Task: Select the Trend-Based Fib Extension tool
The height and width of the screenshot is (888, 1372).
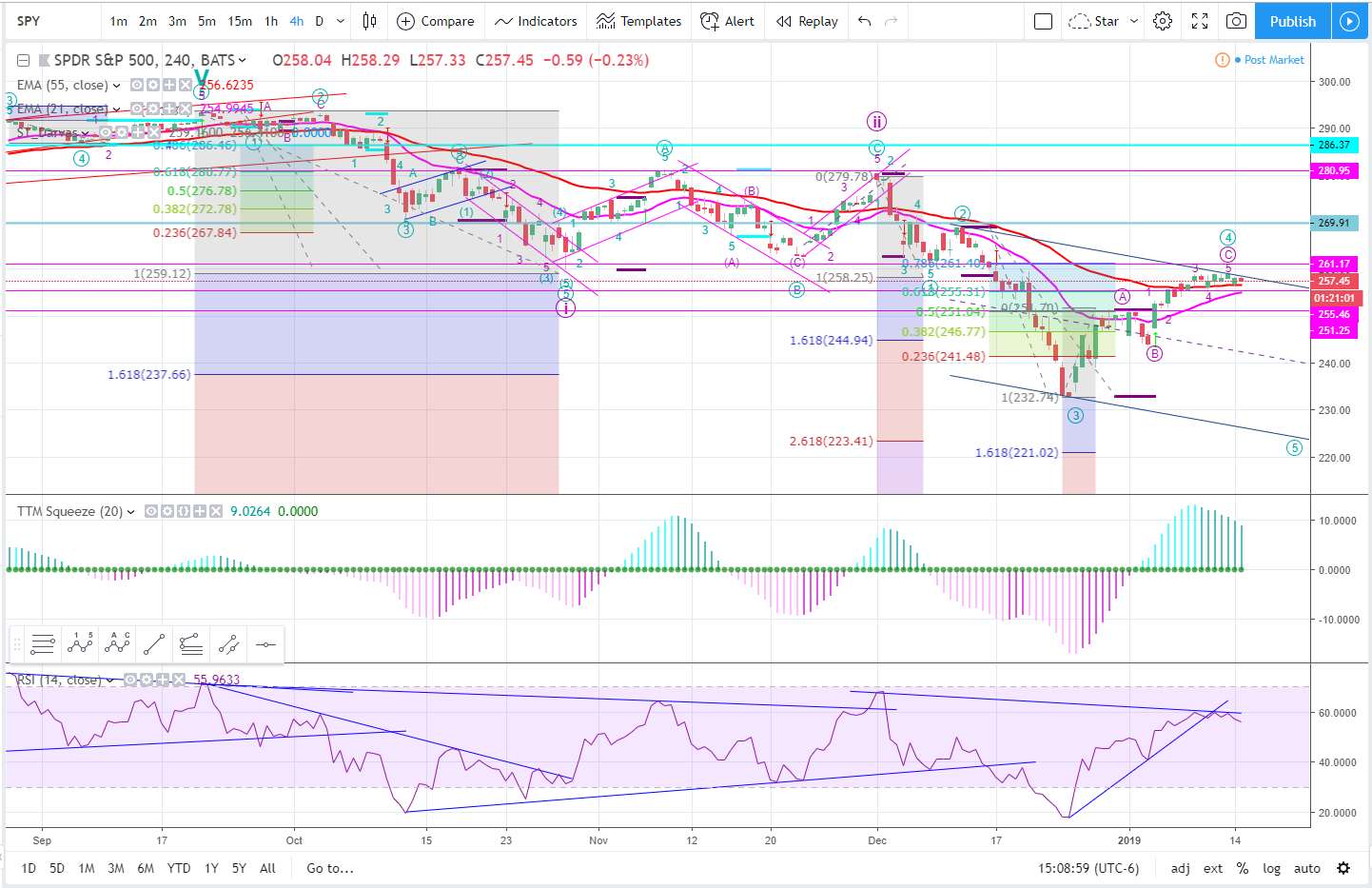Action: (191, 645)
